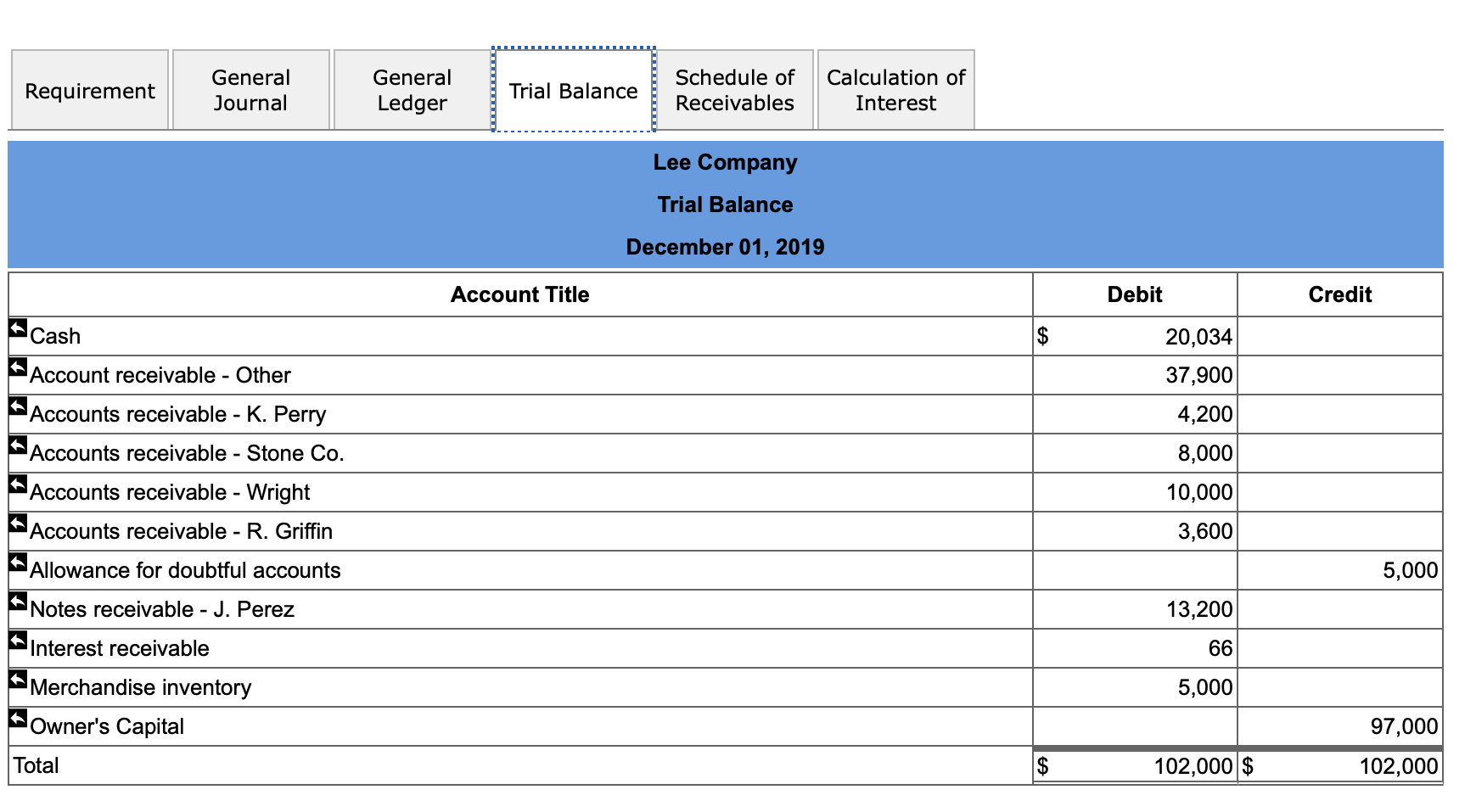
Task: Switch to the General Journal tab
Action: (250, 89)
